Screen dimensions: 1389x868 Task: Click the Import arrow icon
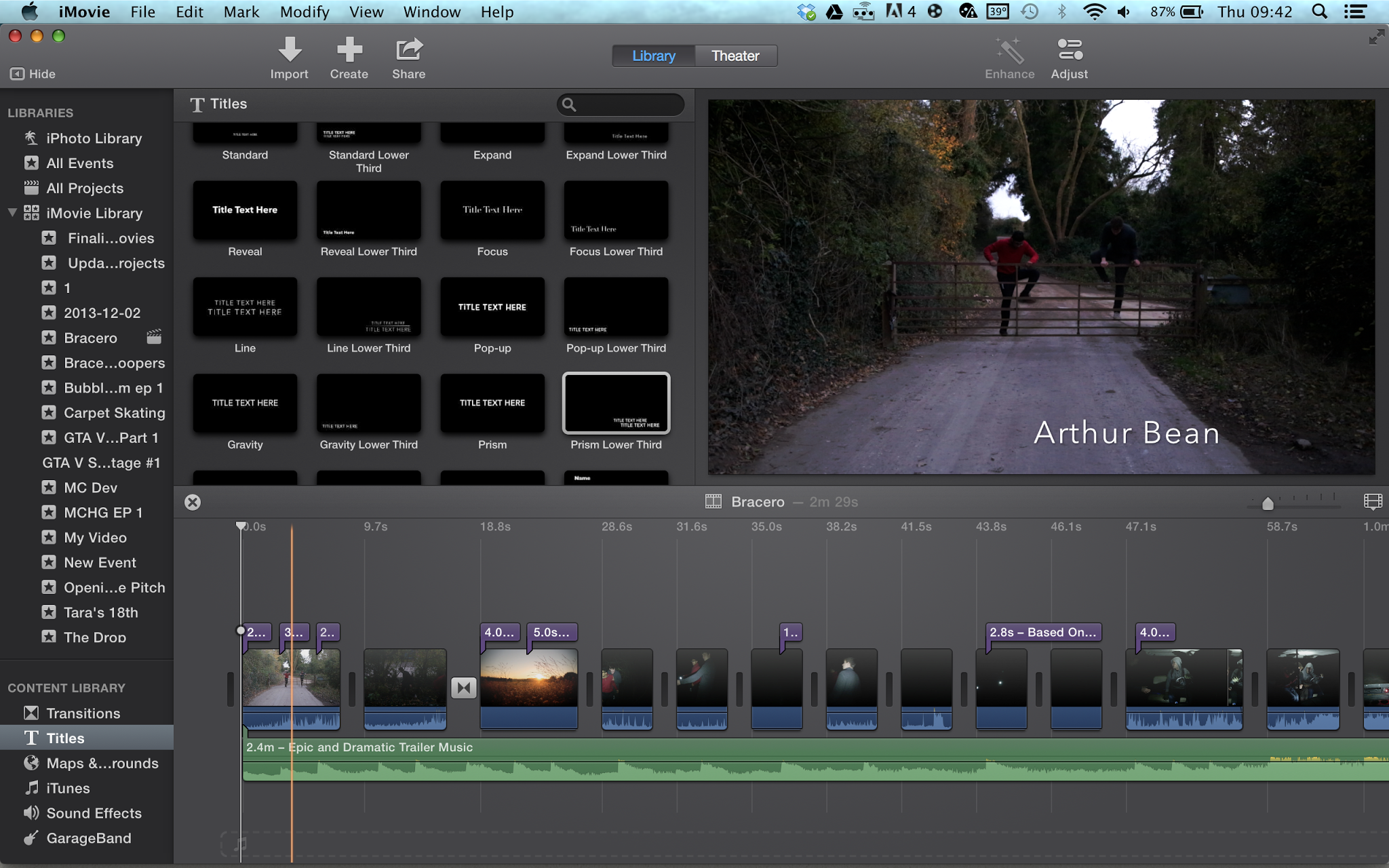(290, 50)
